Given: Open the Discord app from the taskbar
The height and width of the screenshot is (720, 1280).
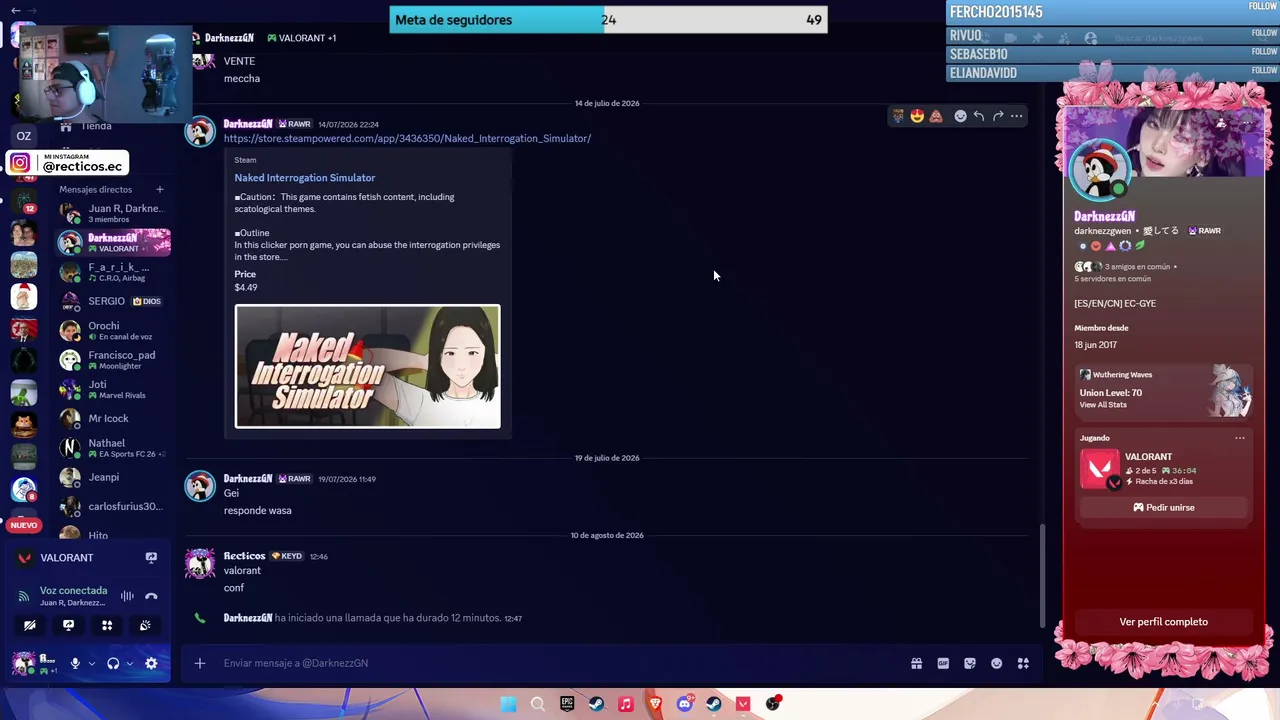Looking at the screenshot, I should pyautogui.click(x=684, y=704).
